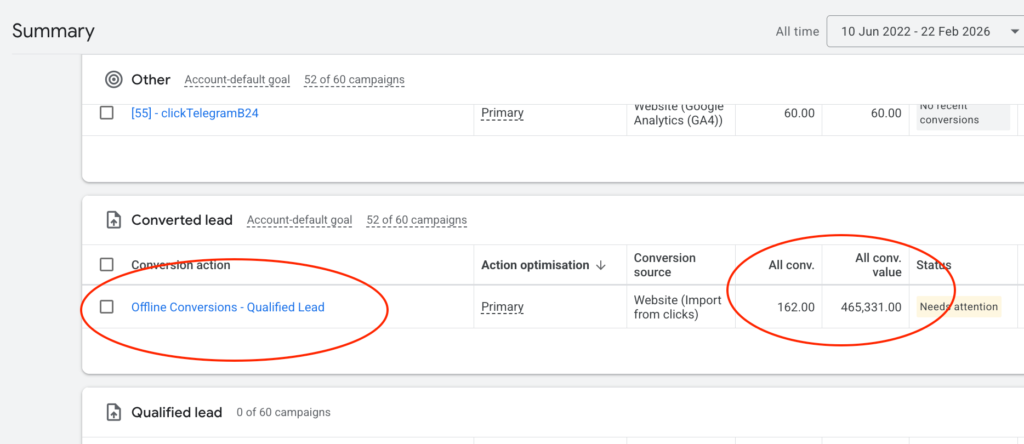Screen dimensions: 1024x444
Task: Sort by the All conv. value column header
Action: pyautogui.click(x=878, y=265)
